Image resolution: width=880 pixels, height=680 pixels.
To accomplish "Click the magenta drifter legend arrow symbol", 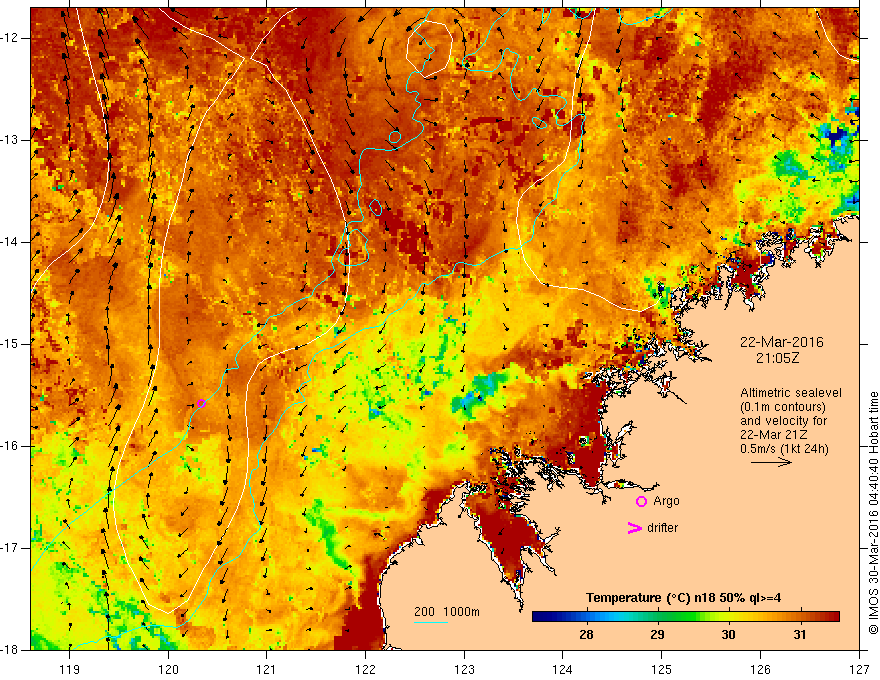I will [634, 528].
